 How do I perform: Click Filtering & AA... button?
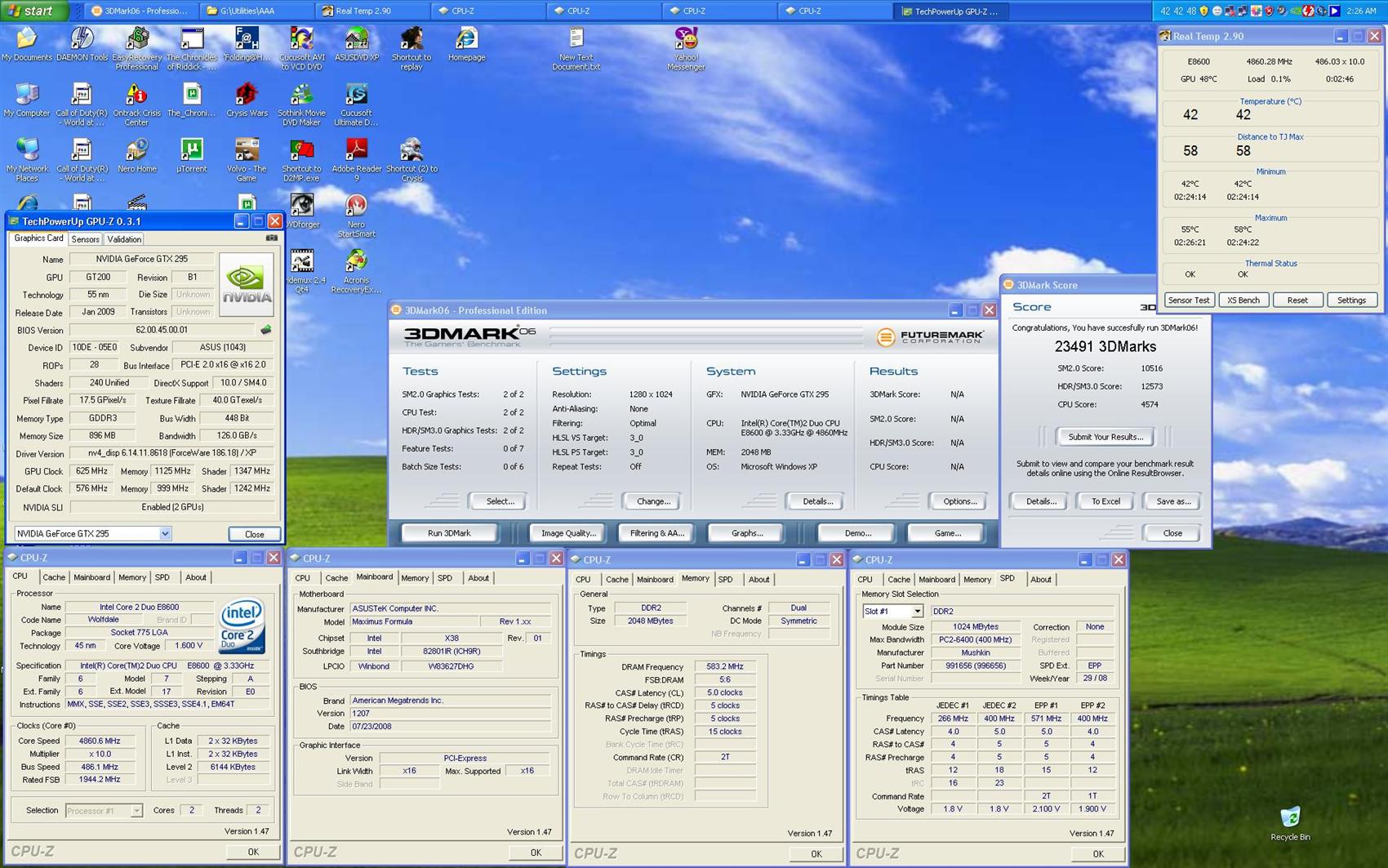coord(656,533)
